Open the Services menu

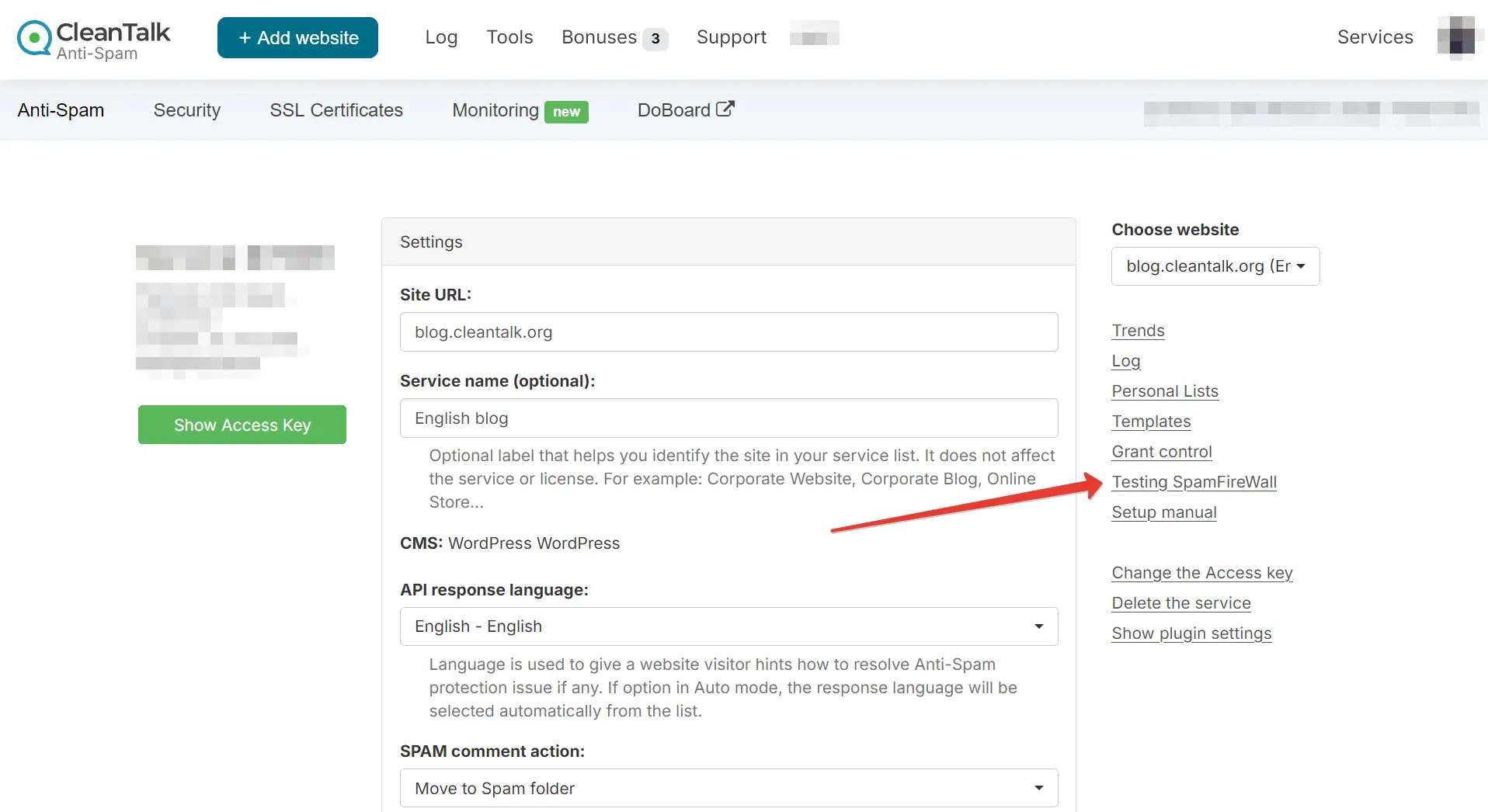tap(1375, 37)
